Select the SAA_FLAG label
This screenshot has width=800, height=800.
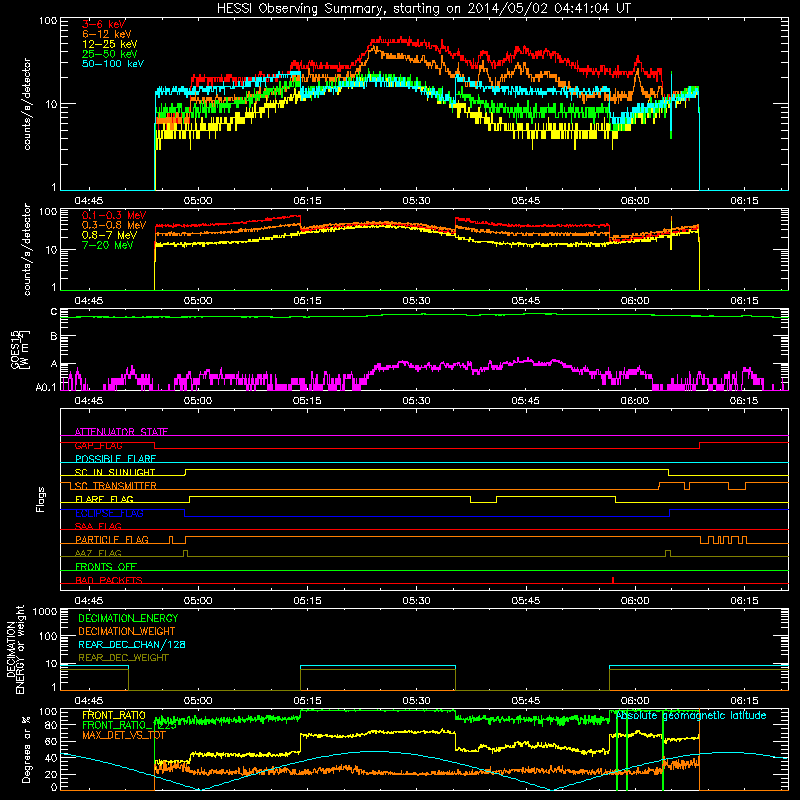(98, 526)
